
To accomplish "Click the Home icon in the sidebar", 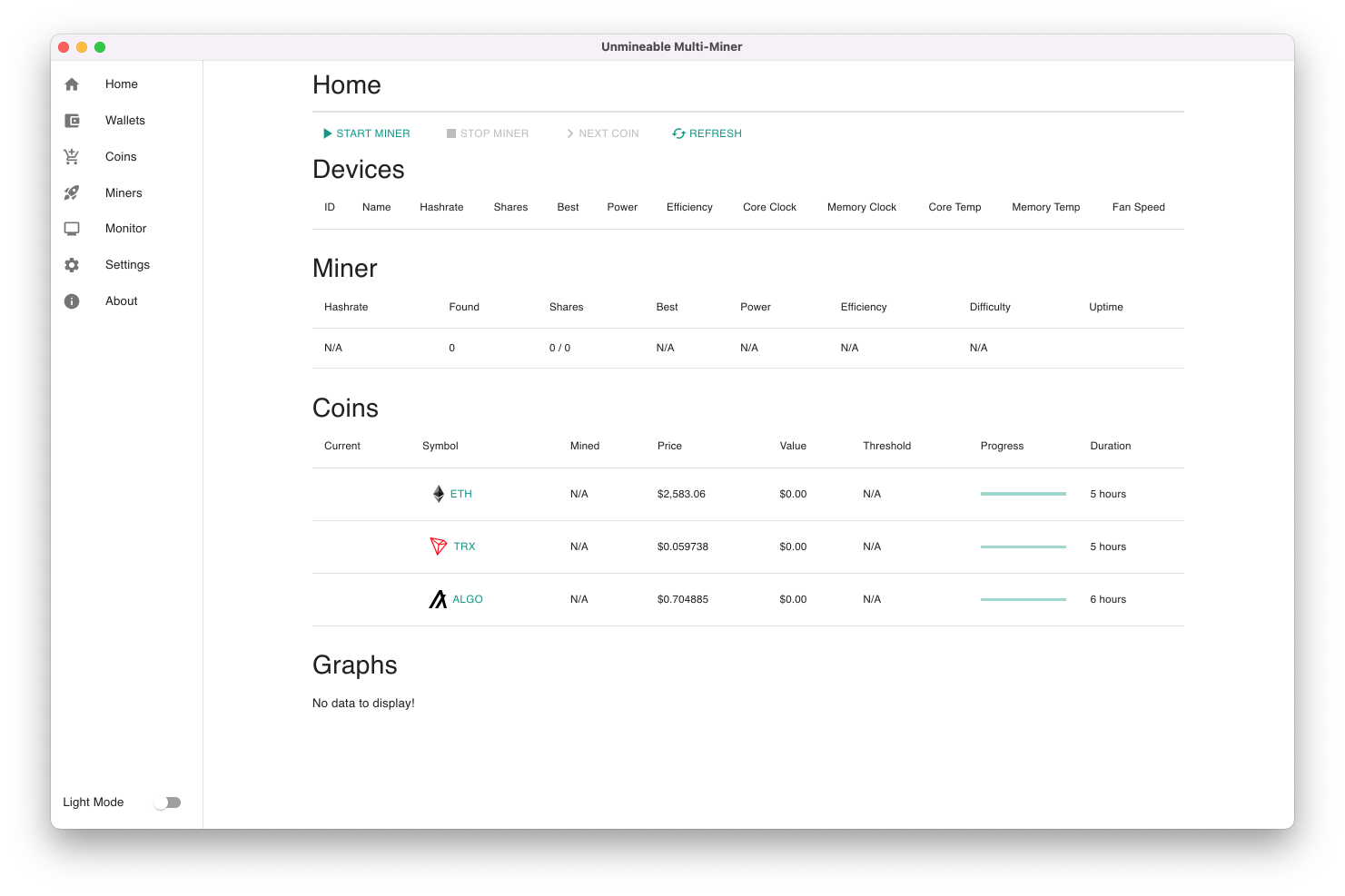I will pyautogui.click(x=72, y=84).
